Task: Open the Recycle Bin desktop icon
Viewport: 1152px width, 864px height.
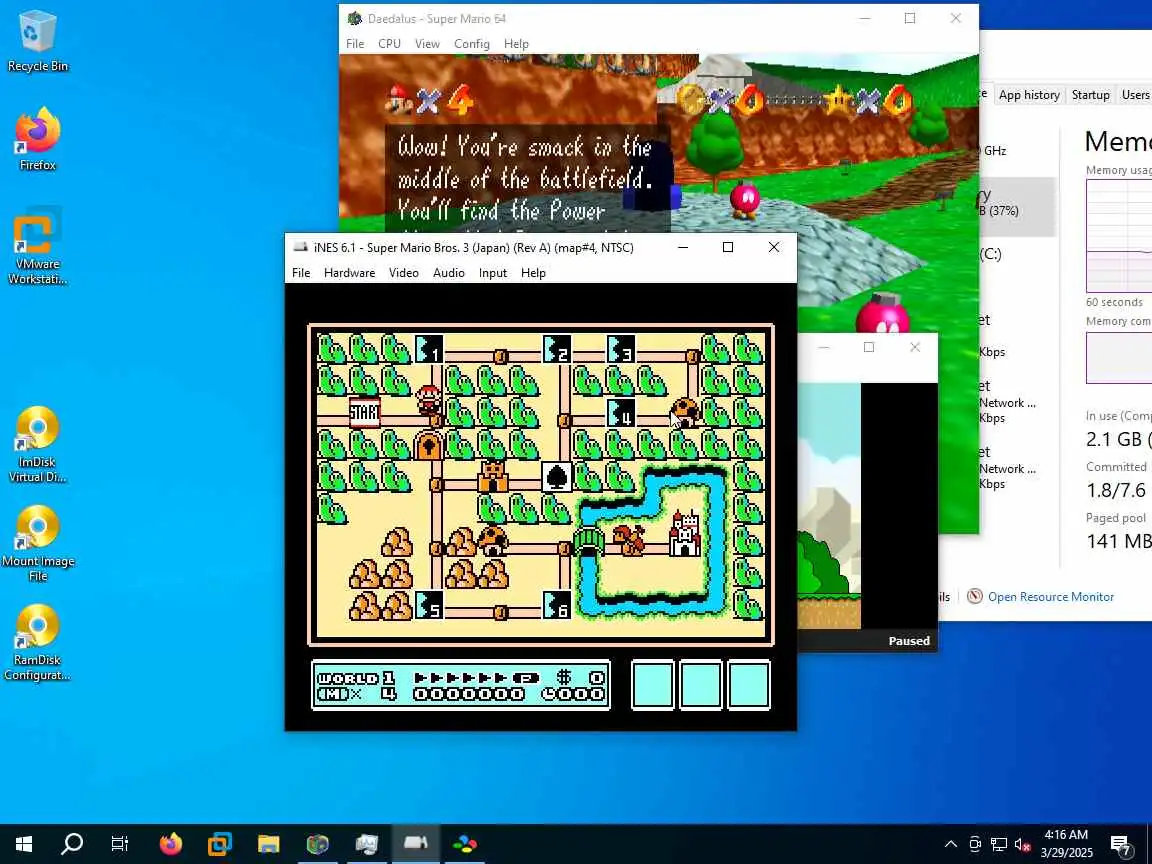Action: [x=37, y=41]
